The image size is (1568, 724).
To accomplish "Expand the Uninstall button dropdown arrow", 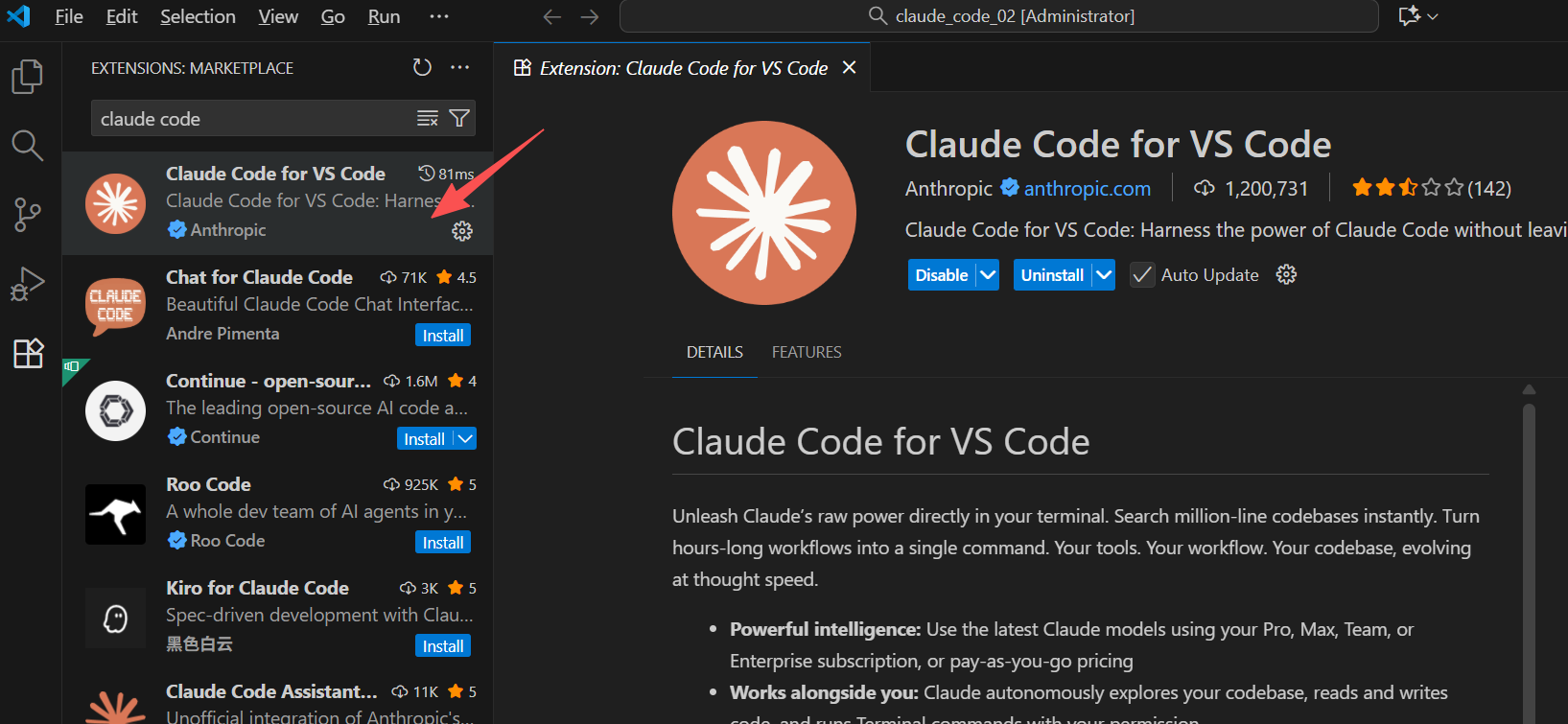I will tap(1104, 275).
